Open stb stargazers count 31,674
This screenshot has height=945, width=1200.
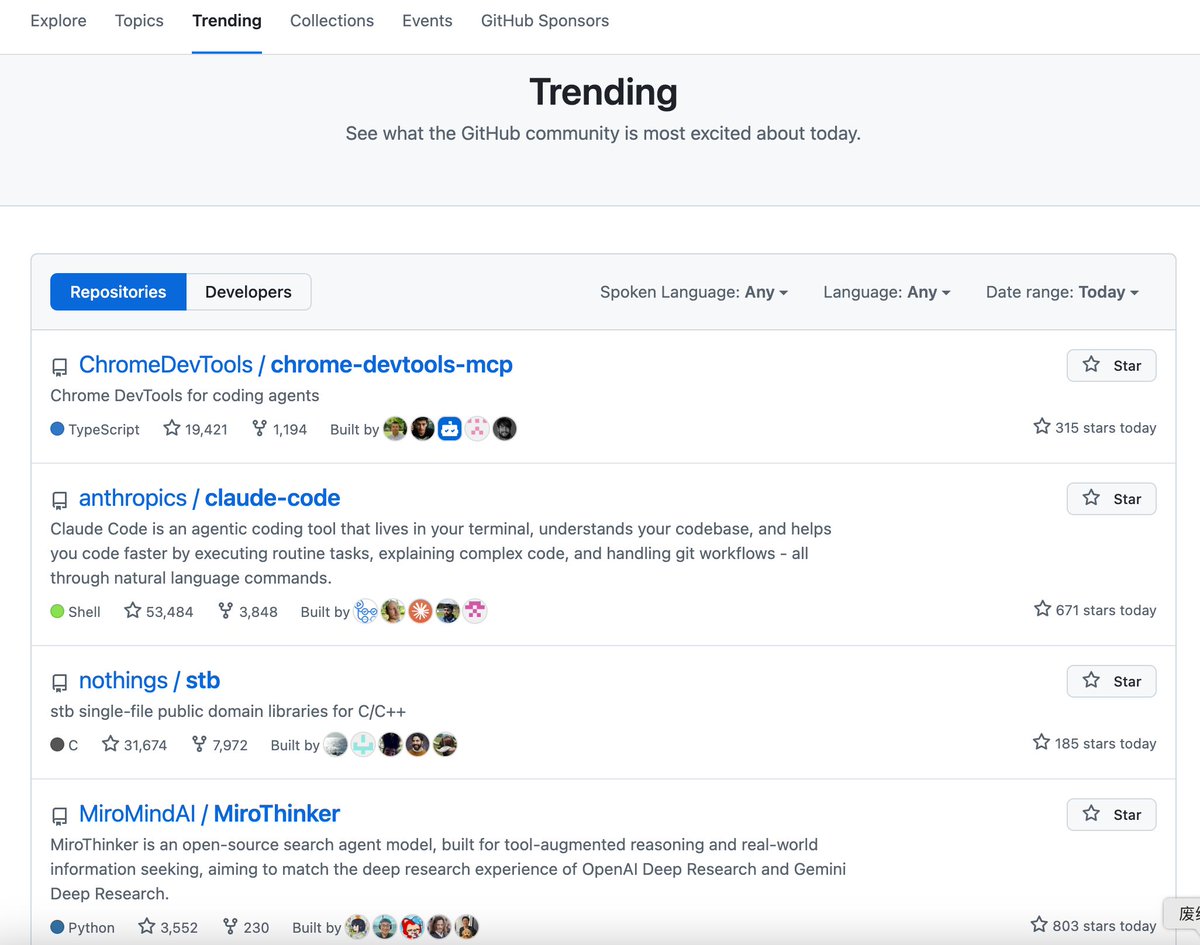coord(135,745)
